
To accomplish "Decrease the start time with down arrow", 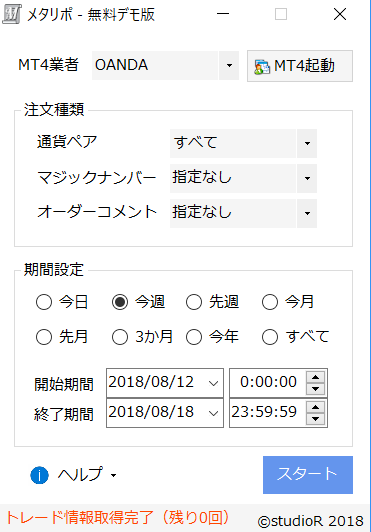I will pyautogui.click(x=315, y=389).
